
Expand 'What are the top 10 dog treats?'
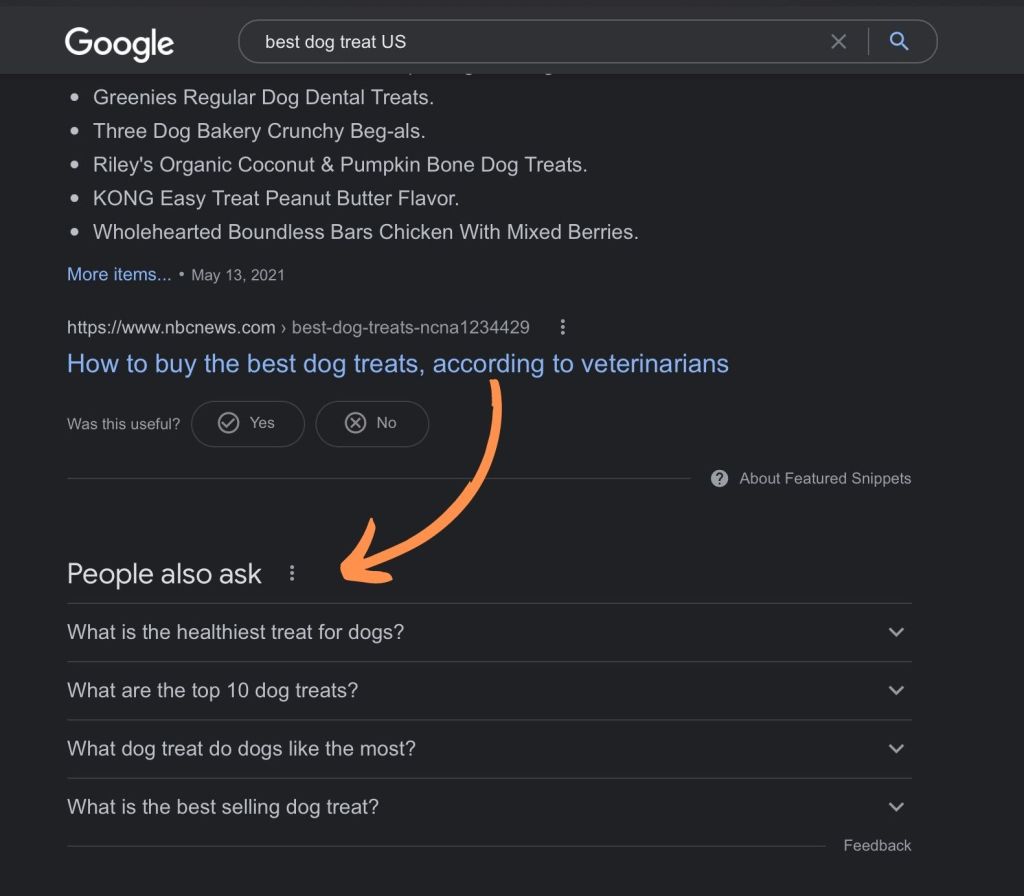click(x=489, y=690)
